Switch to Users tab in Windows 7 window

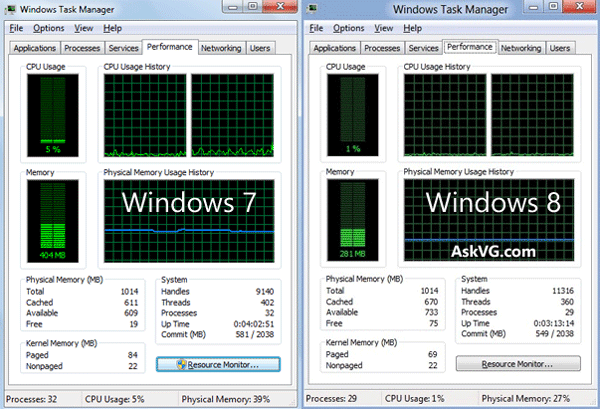pos(260,48)
